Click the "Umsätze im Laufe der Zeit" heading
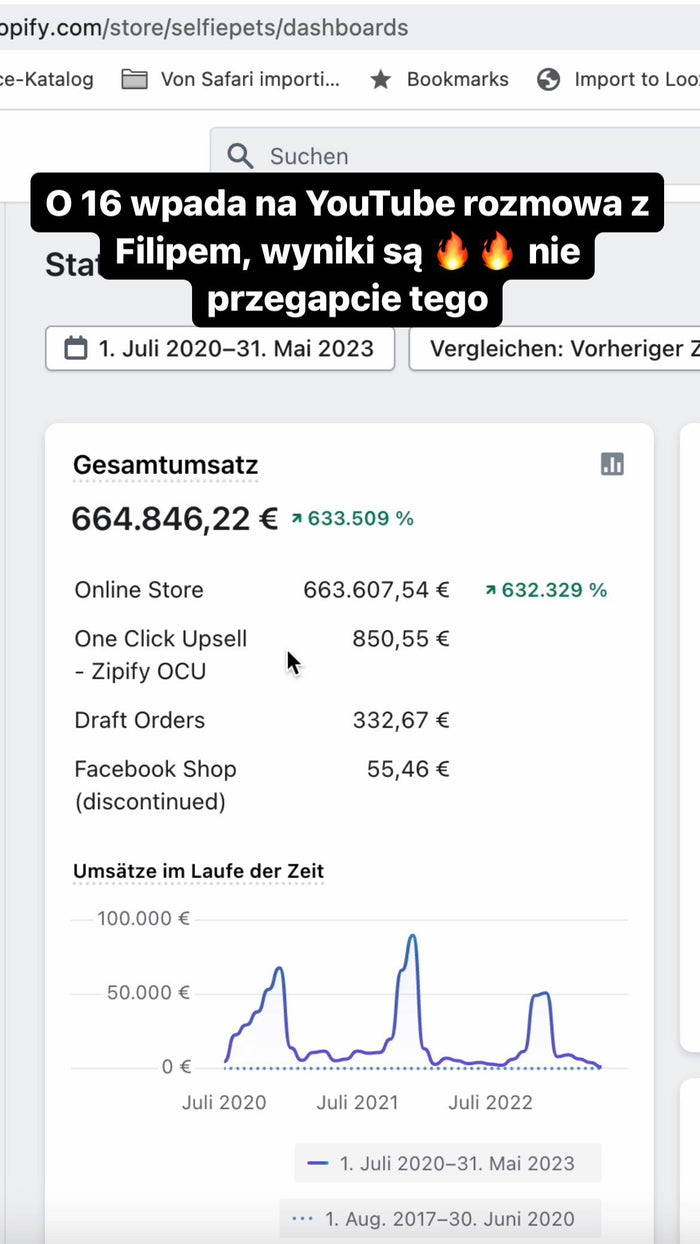 click(198, 871)
